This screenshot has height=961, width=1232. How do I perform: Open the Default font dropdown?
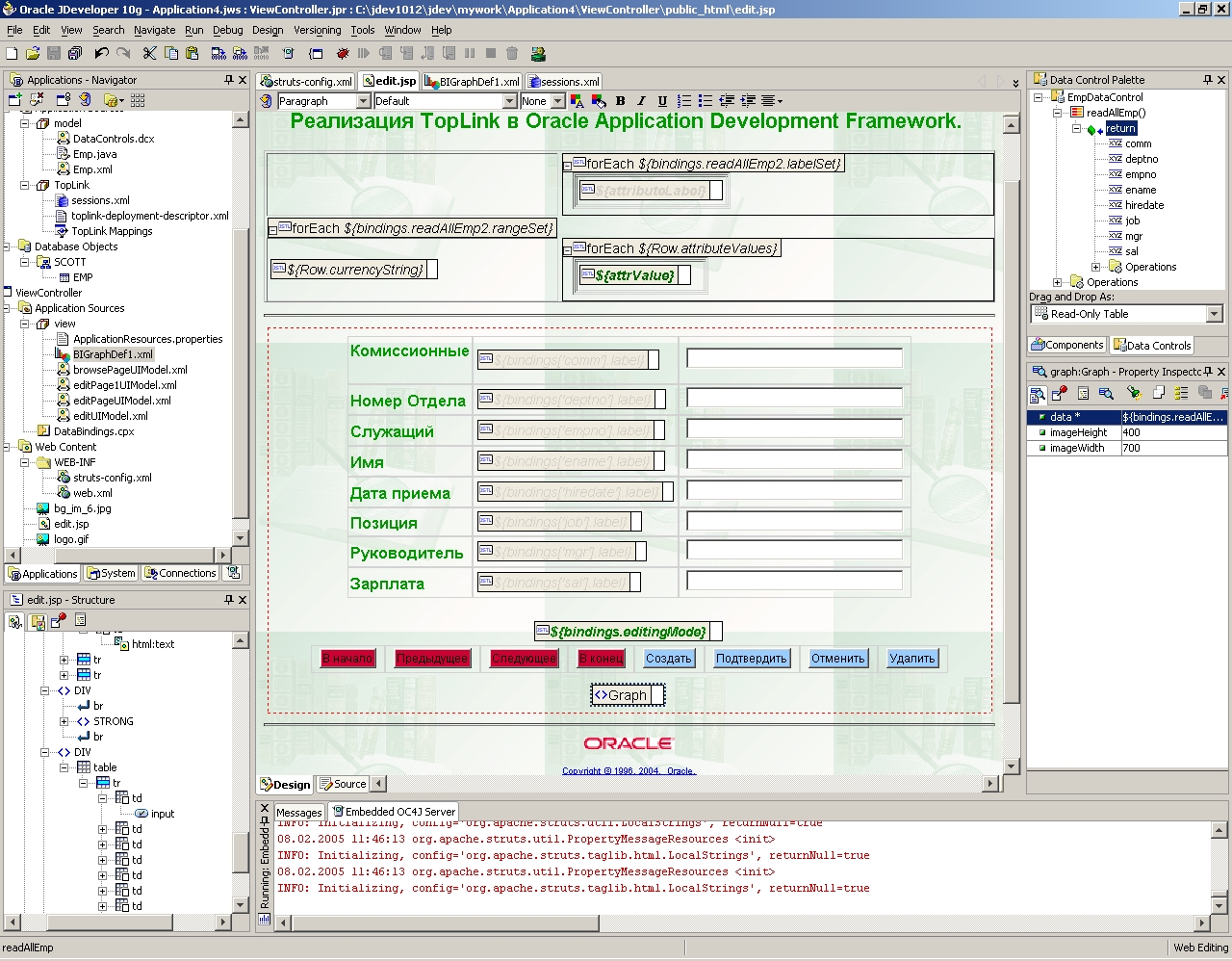coord(510,101)
